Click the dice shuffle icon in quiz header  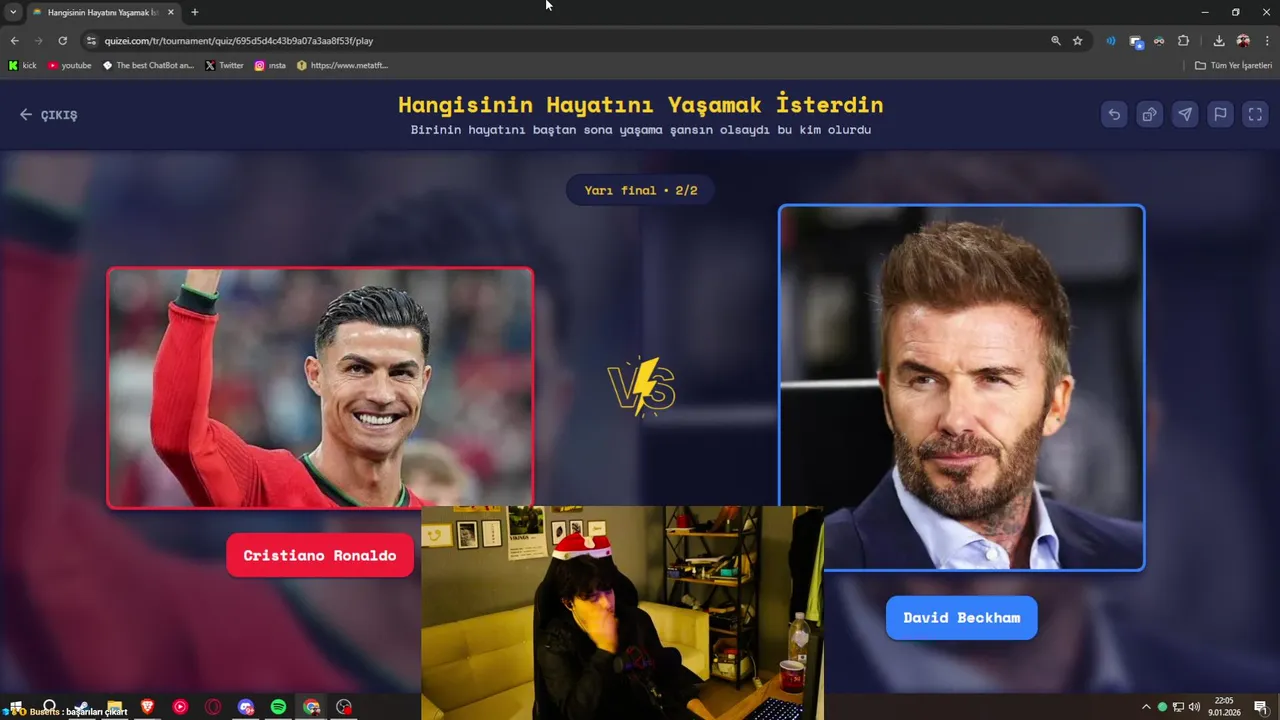1149,114
